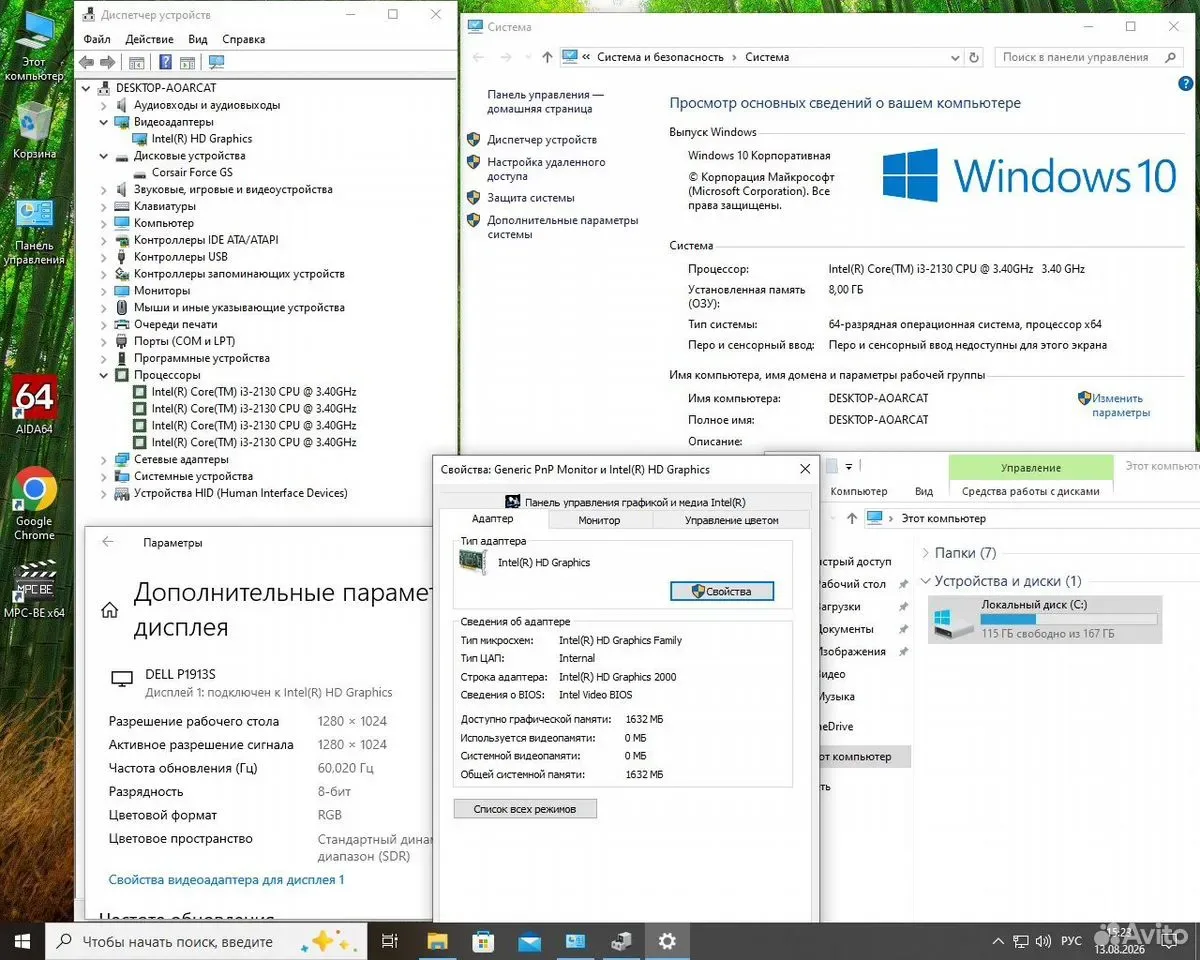Click the forward arrow in Device Manager toolbar
1200x960 pixels.
tap(107, 62)
